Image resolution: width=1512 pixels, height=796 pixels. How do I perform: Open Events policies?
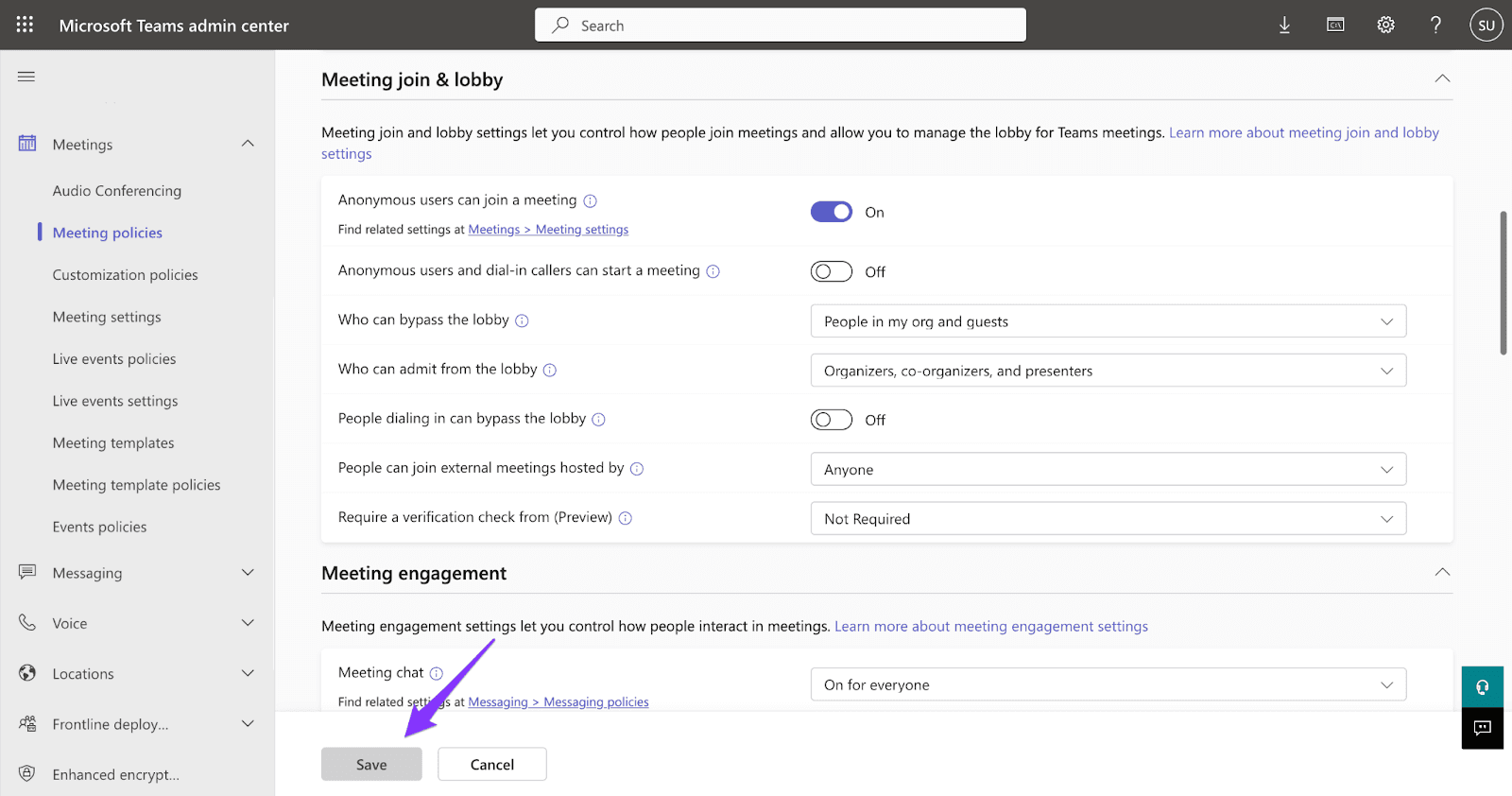tap(100, 528)
